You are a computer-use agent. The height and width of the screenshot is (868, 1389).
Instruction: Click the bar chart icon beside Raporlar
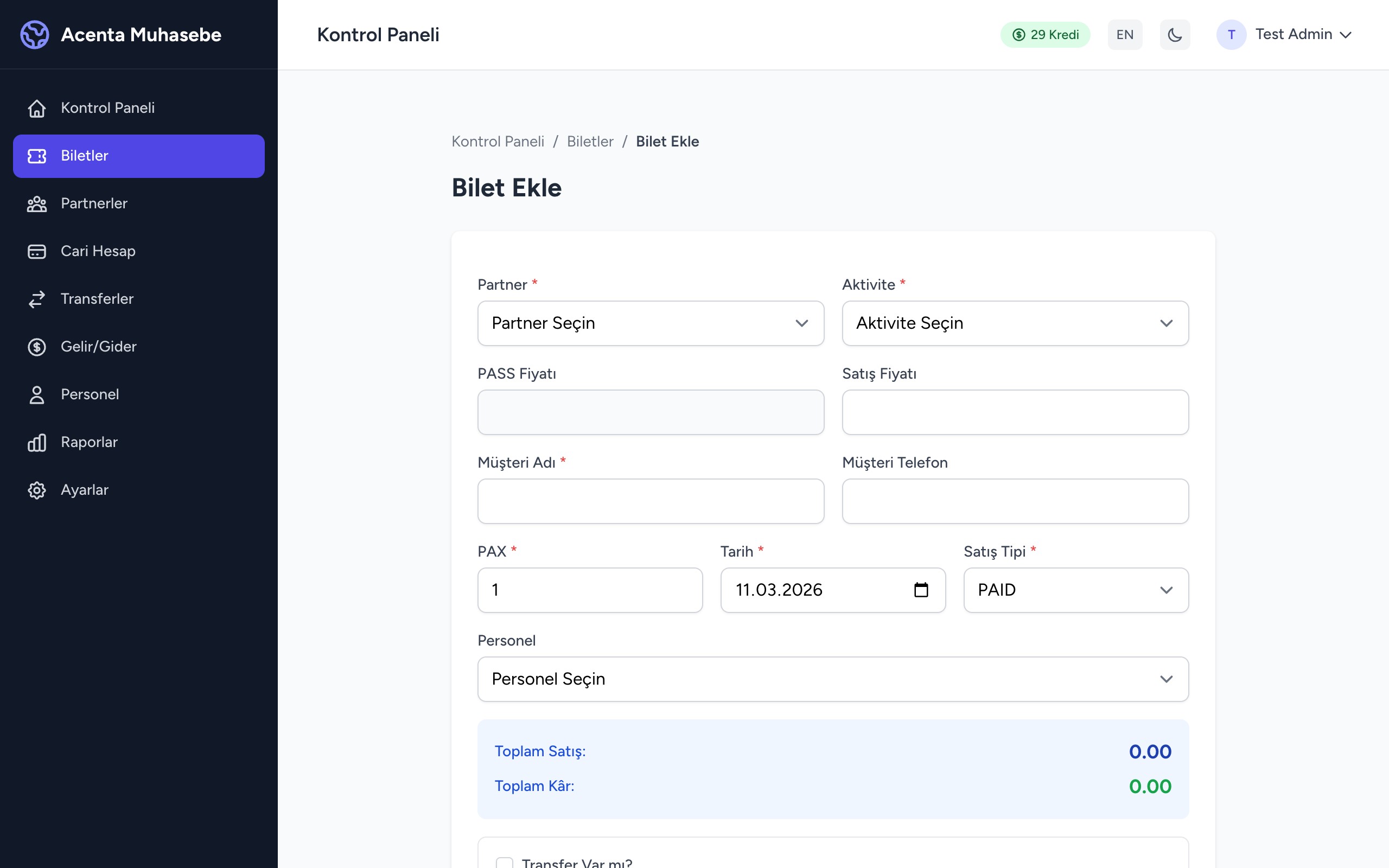coord(37,443)
